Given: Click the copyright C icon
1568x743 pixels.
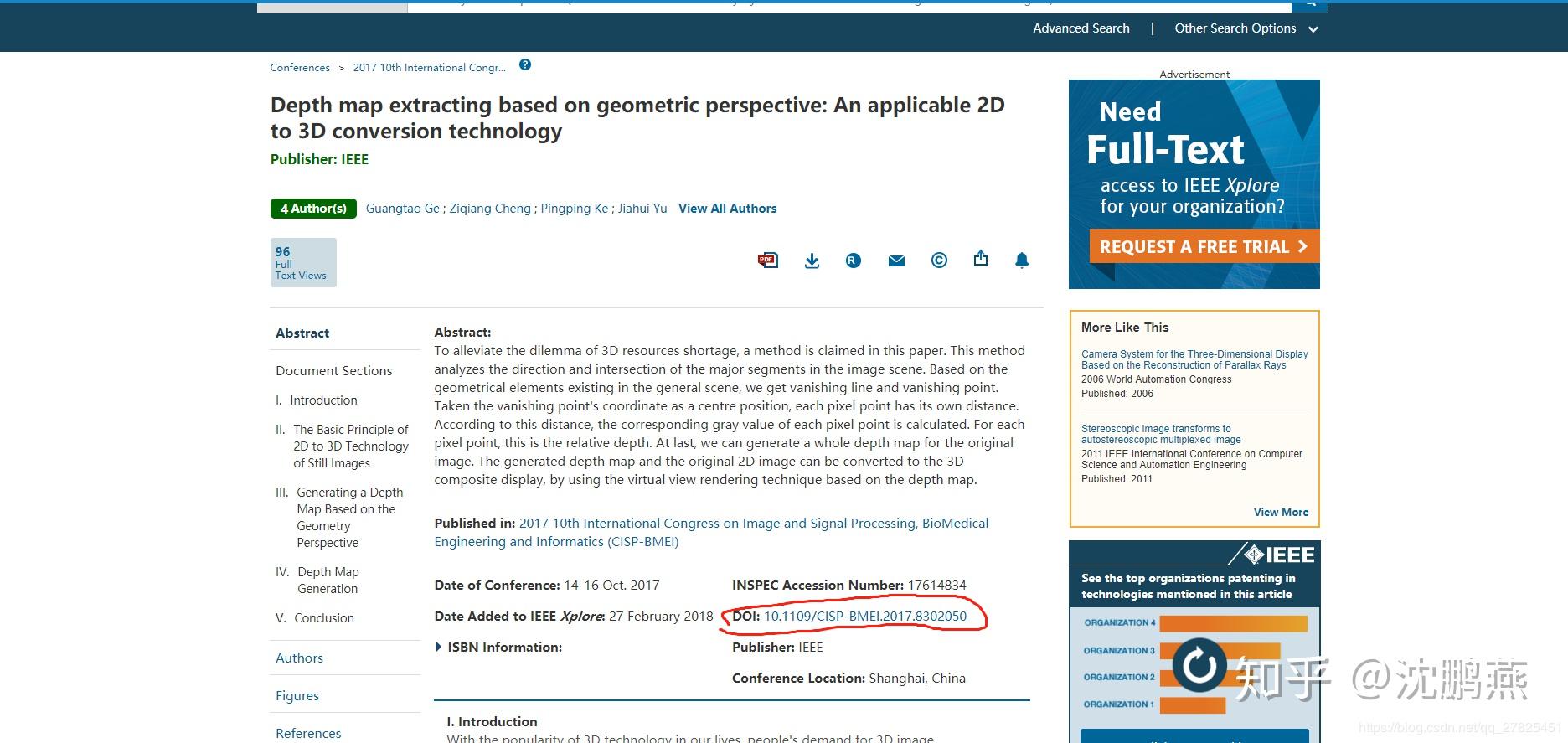Looking at the screenshot, I should click(x=939, y=261).
